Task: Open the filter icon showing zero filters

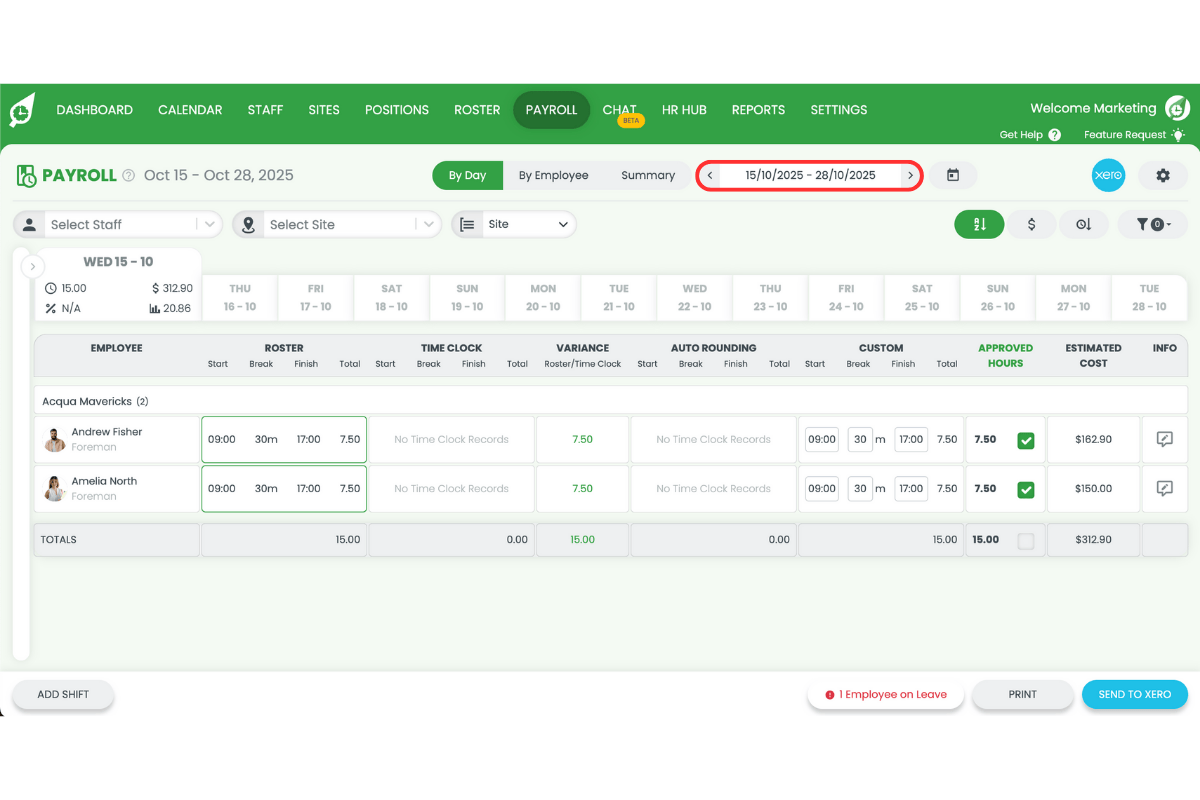Action: coord(1153,224)
